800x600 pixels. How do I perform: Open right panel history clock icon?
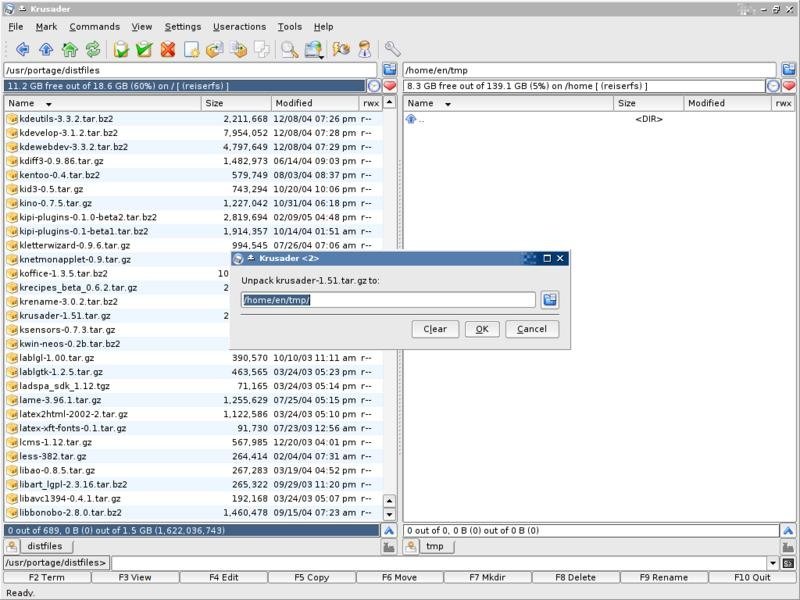773,86
